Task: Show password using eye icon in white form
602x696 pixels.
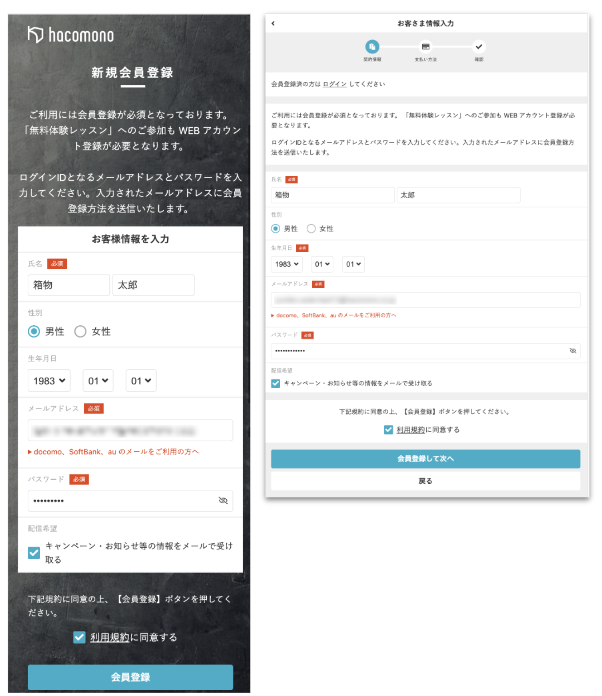Action: tap(572, 351)
